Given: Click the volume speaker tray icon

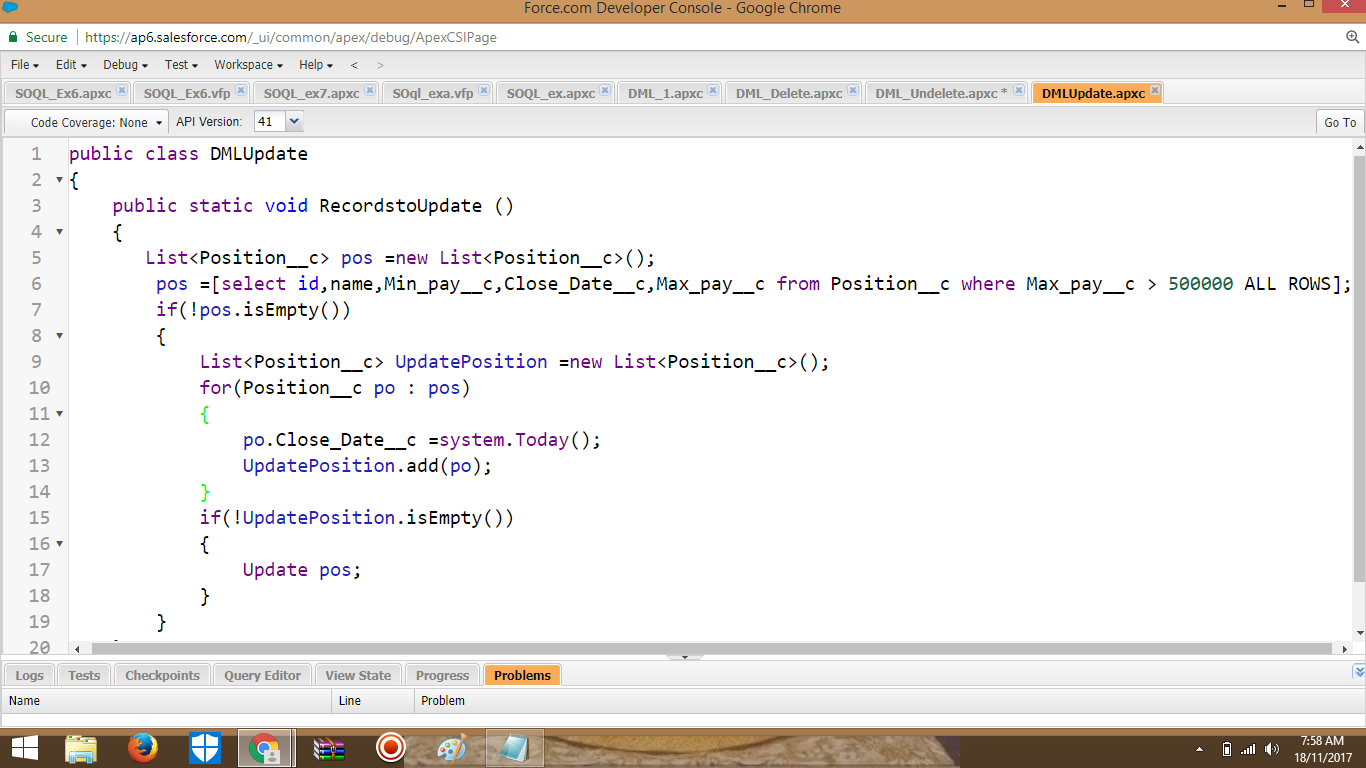Looking at the screenshot, I should (x=1272, y=749).
